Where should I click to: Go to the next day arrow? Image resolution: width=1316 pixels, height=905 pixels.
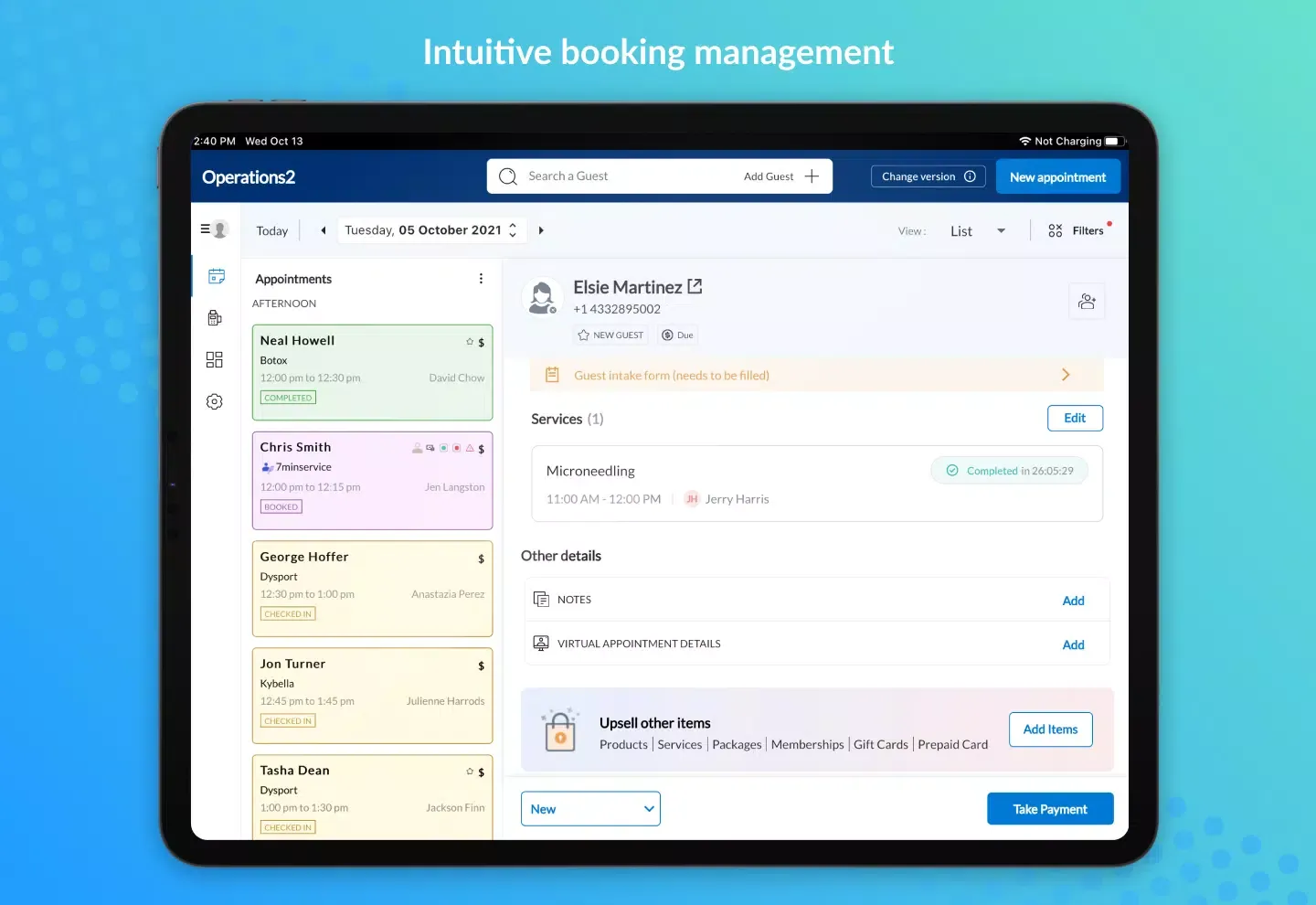[541, 230]
